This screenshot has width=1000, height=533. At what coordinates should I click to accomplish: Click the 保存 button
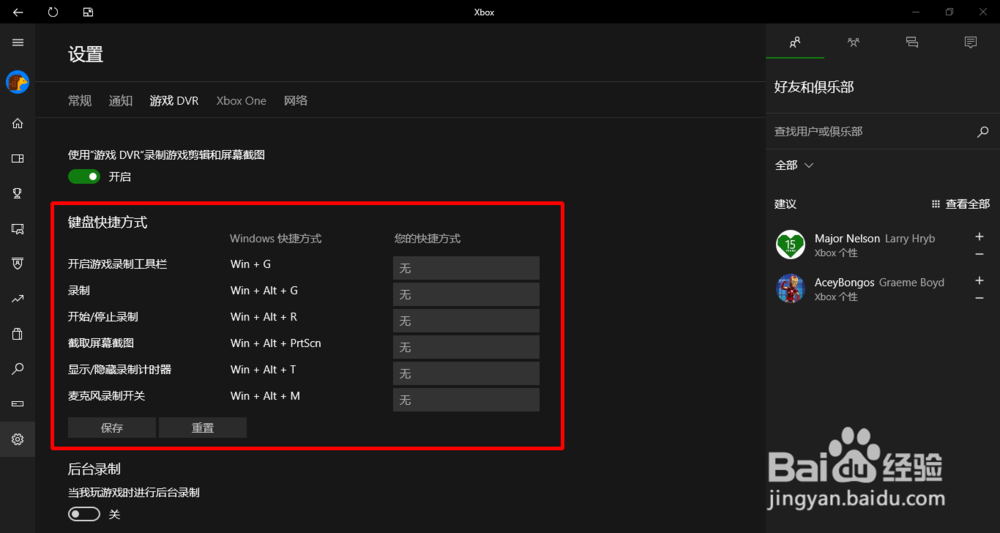tap(112, 428)
